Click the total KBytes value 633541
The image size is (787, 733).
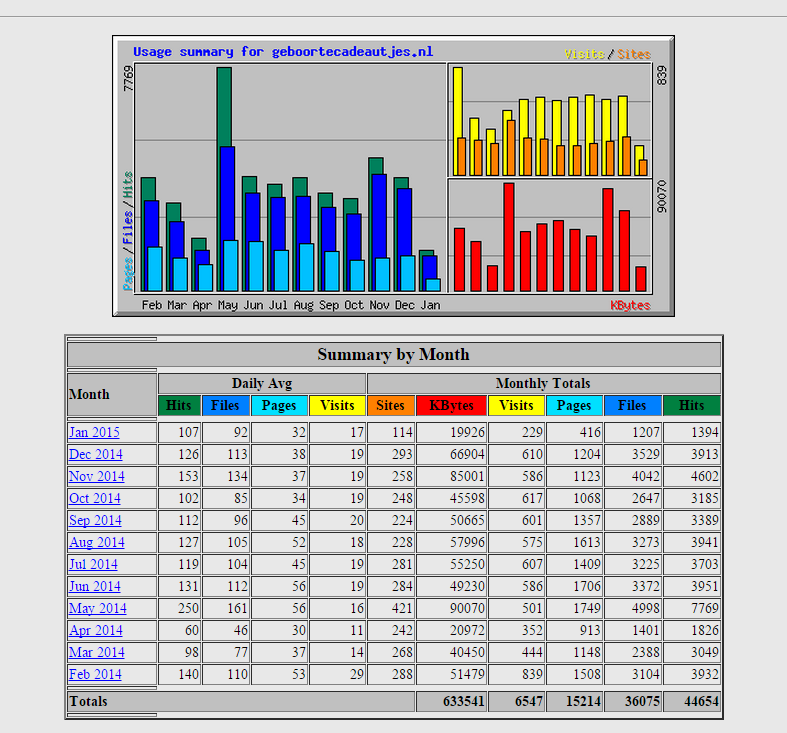[x=463, y=701]
